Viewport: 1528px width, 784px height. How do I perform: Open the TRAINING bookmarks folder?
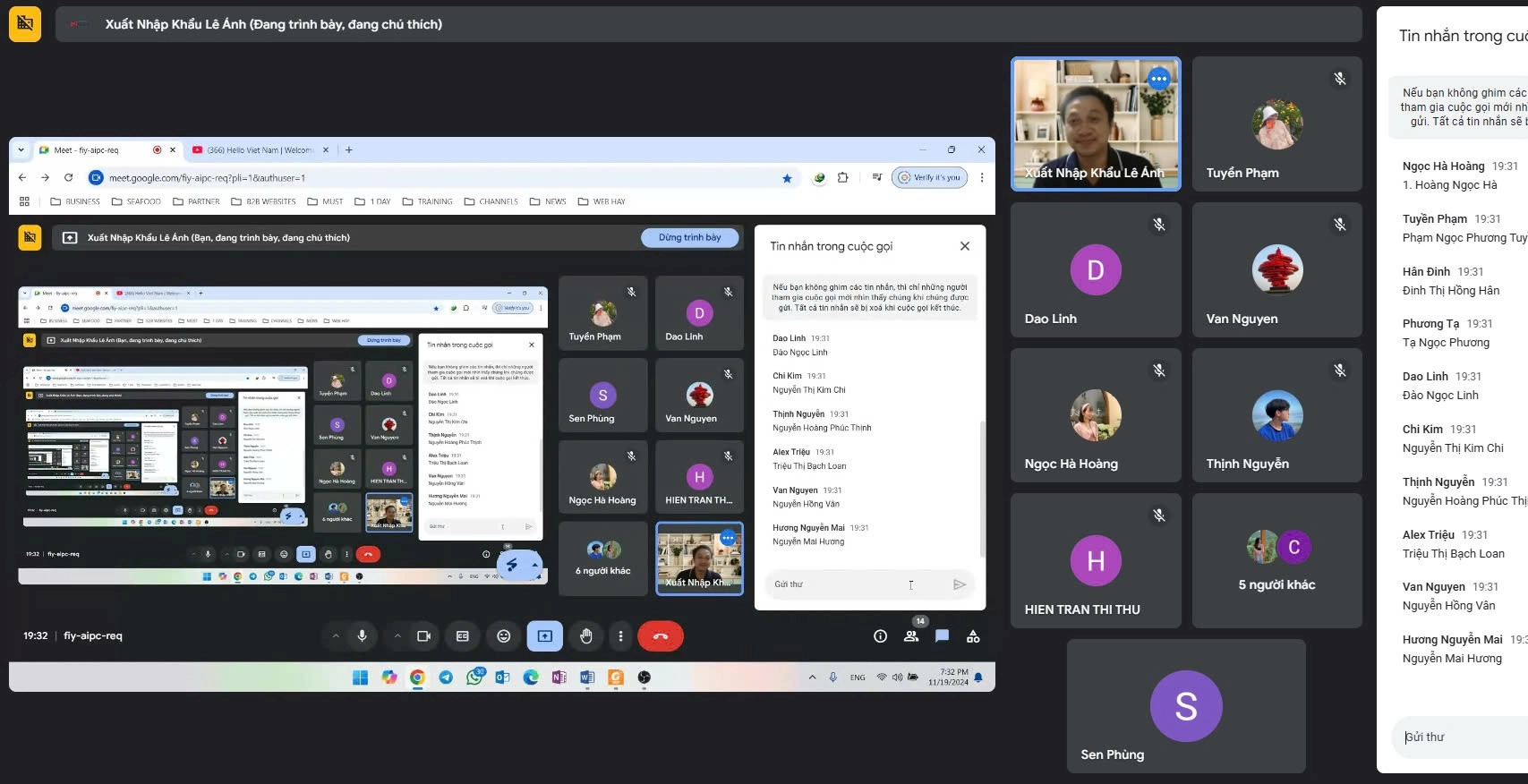coord(428,201)
